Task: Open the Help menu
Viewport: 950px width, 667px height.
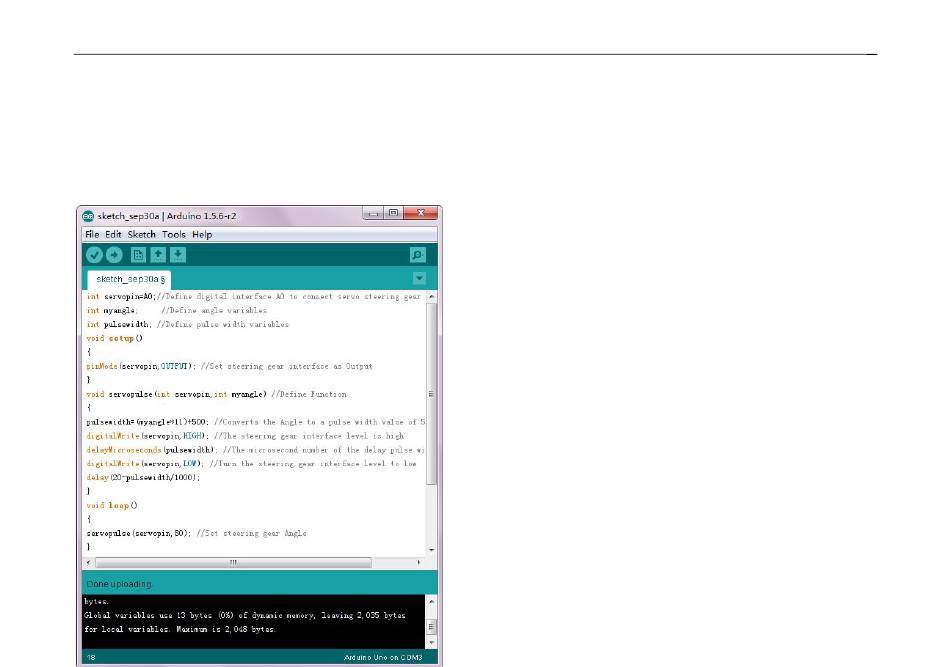Action: tap(202, 234)
